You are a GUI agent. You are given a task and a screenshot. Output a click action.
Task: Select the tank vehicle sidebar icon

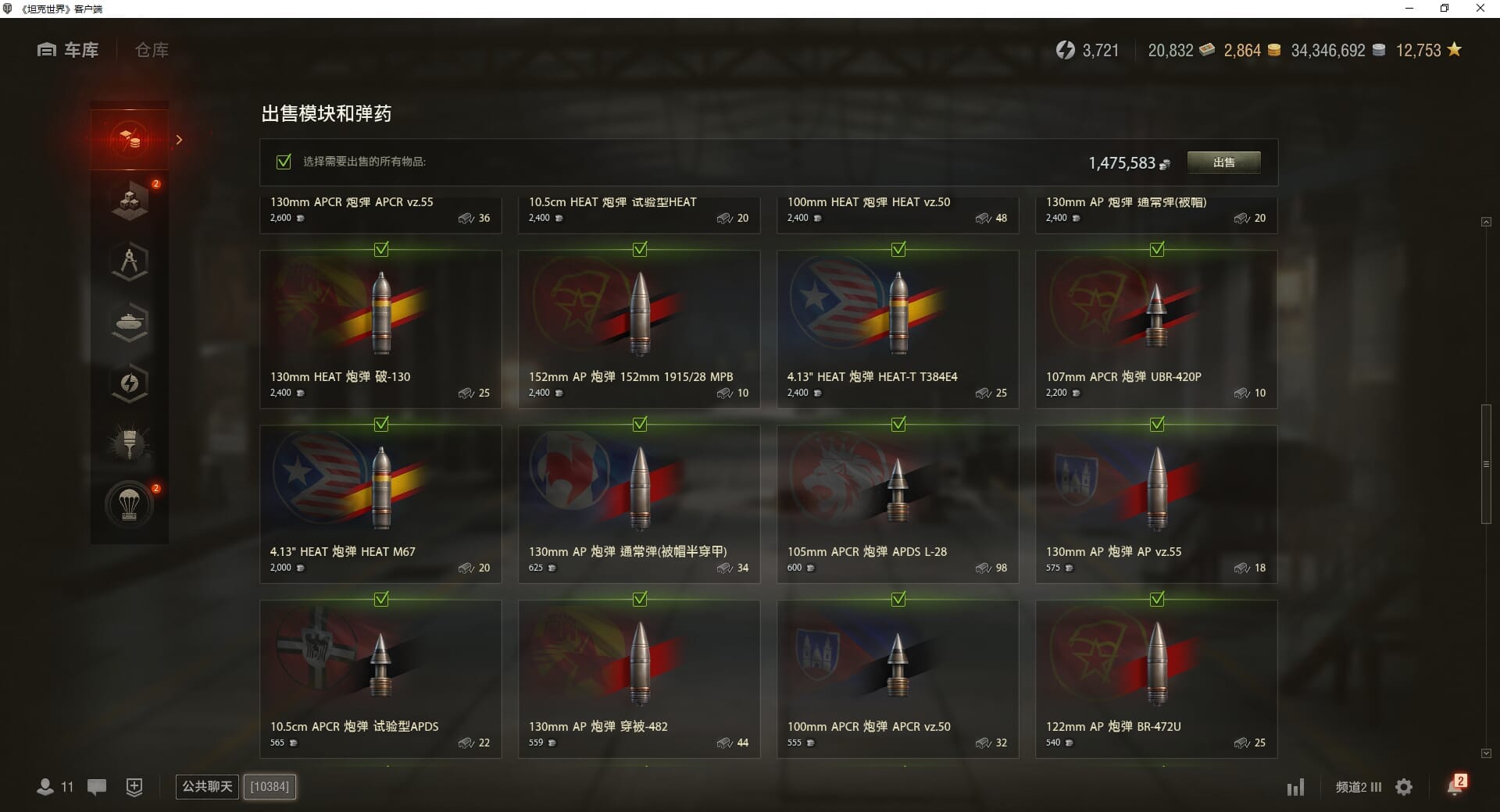(x=130, y=322)
